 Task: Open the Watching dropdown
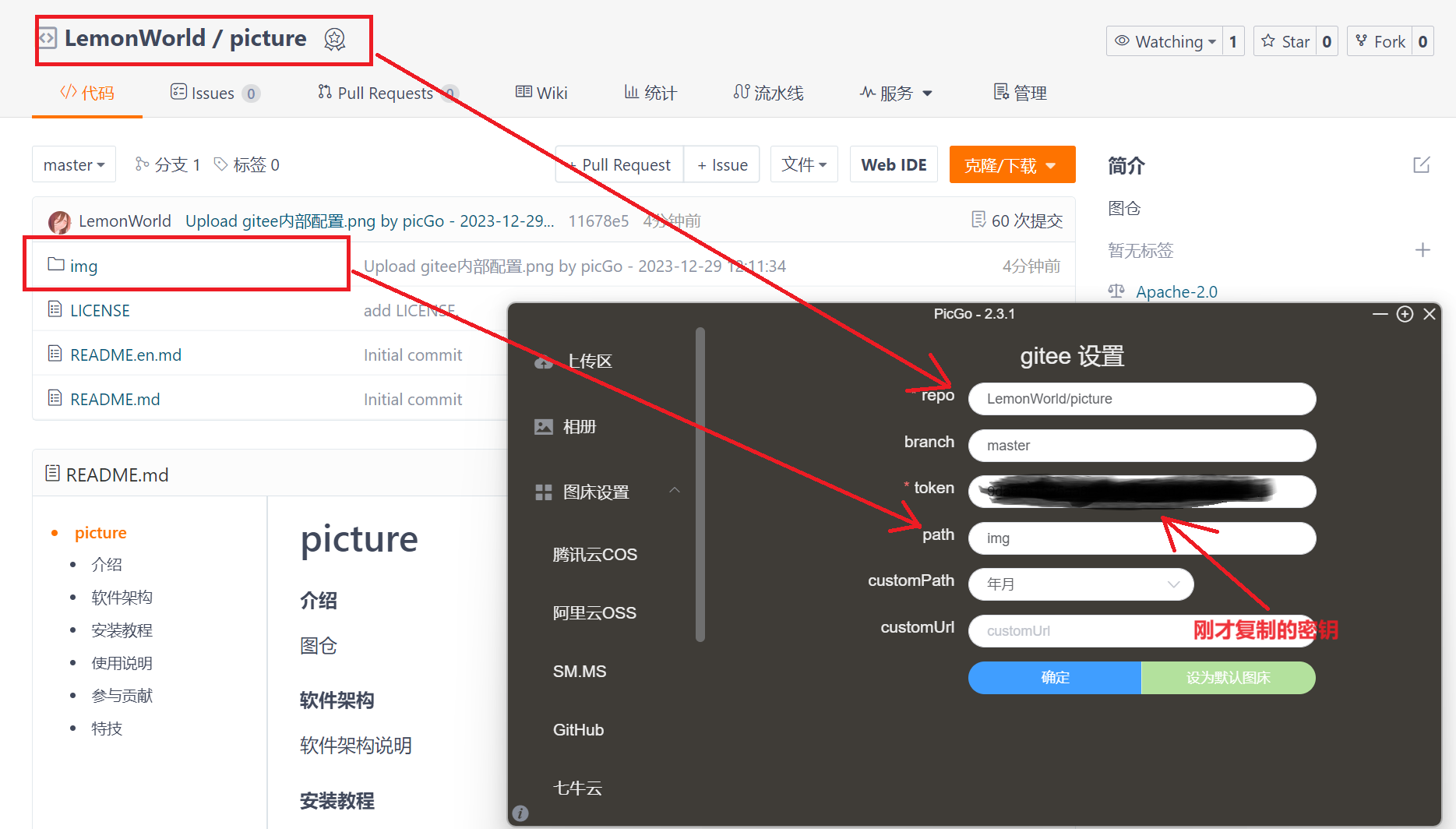1165,41
